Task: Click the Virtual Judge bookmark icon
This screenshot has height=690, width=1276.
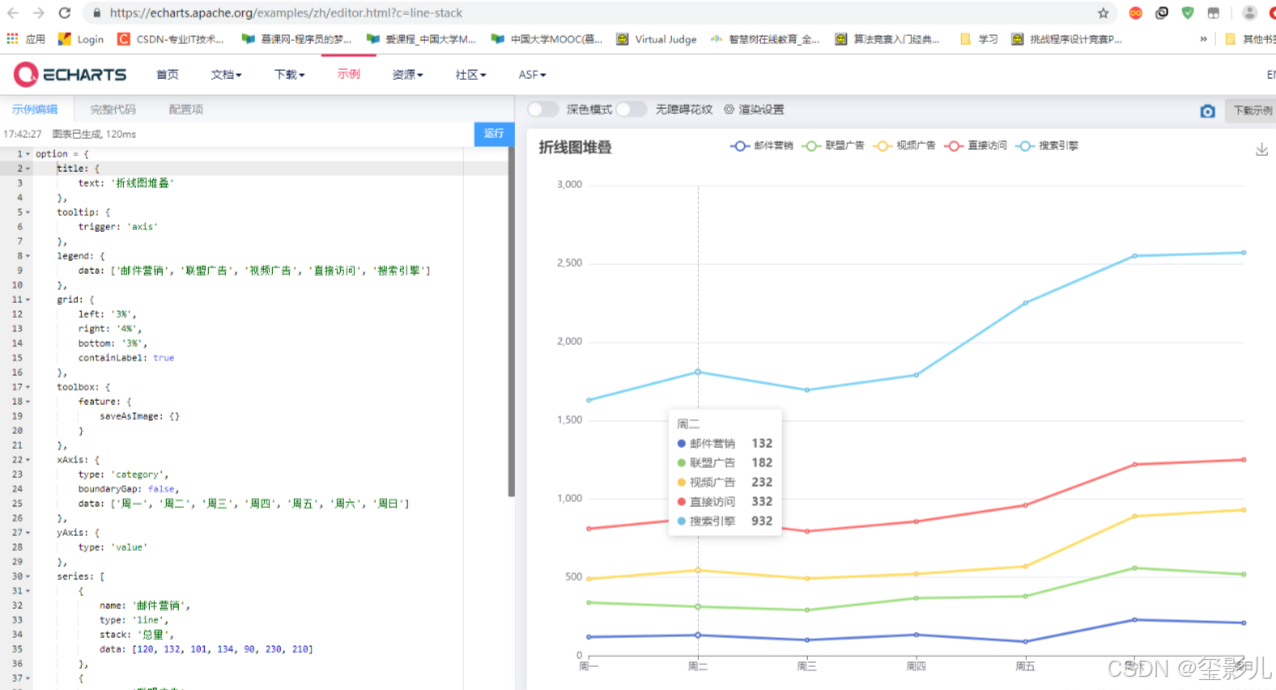Action: (x=623, y=39)
